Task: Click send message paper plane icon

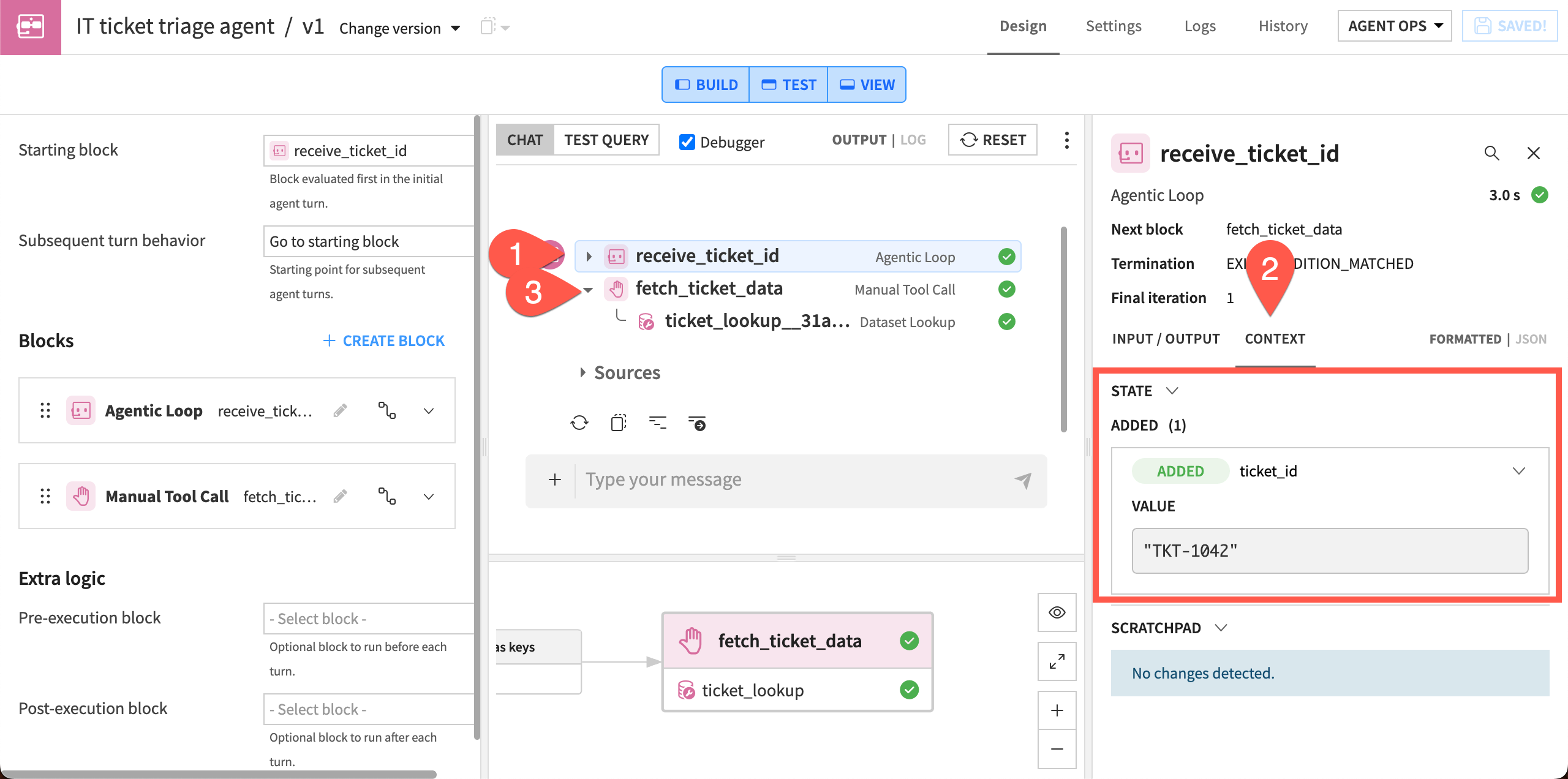Action: [x=1023, y=480]
